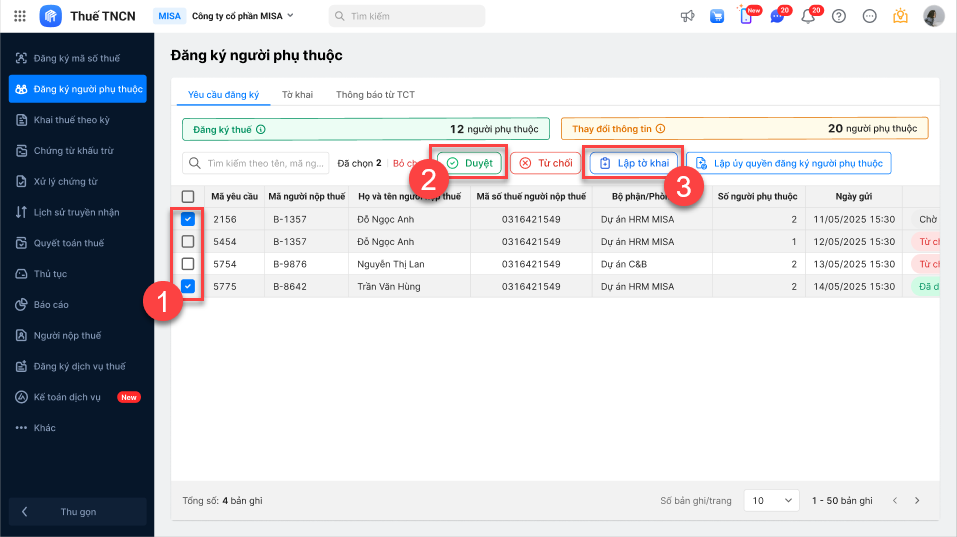This screenshot has width=957, height=537.
Task: Select the checkbox for request 5454
Action: pyautogui.click(x=188, y=242)
